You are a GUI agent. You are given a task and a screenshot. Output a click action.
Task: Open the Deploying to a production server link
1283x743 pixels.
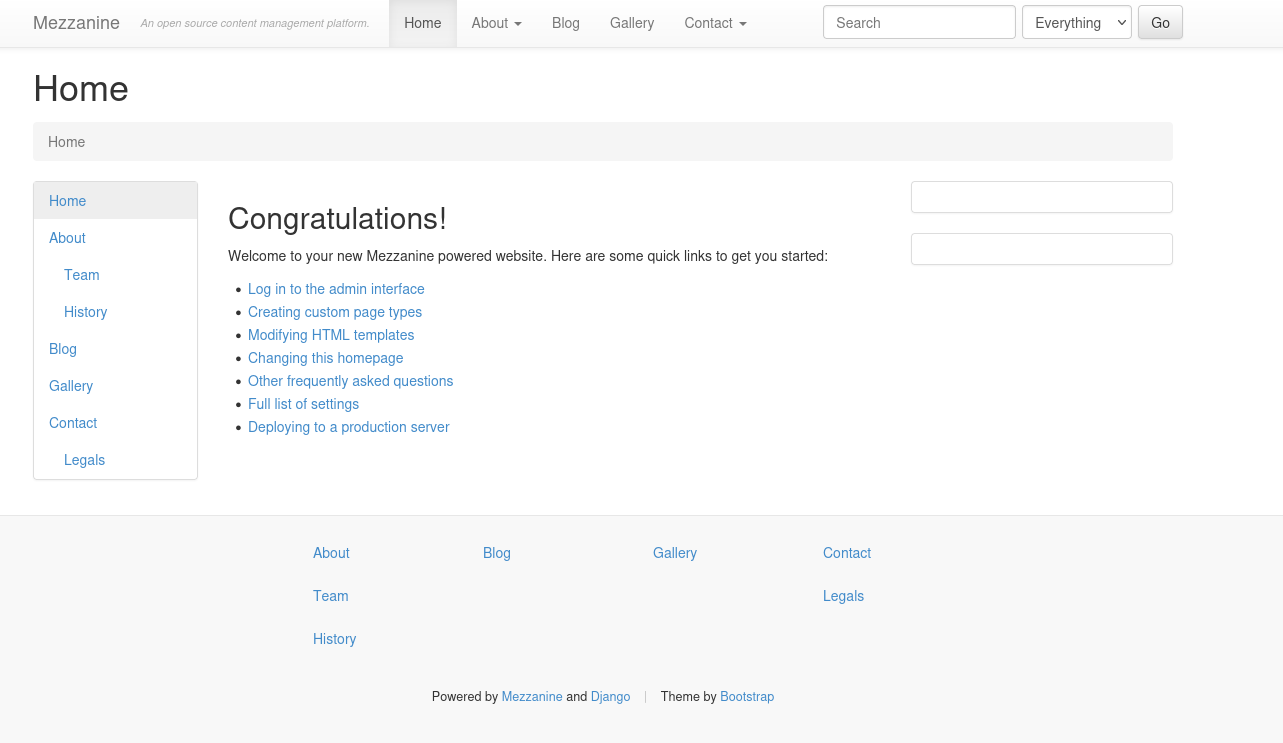pyautogui.click(x=348, y=427)
